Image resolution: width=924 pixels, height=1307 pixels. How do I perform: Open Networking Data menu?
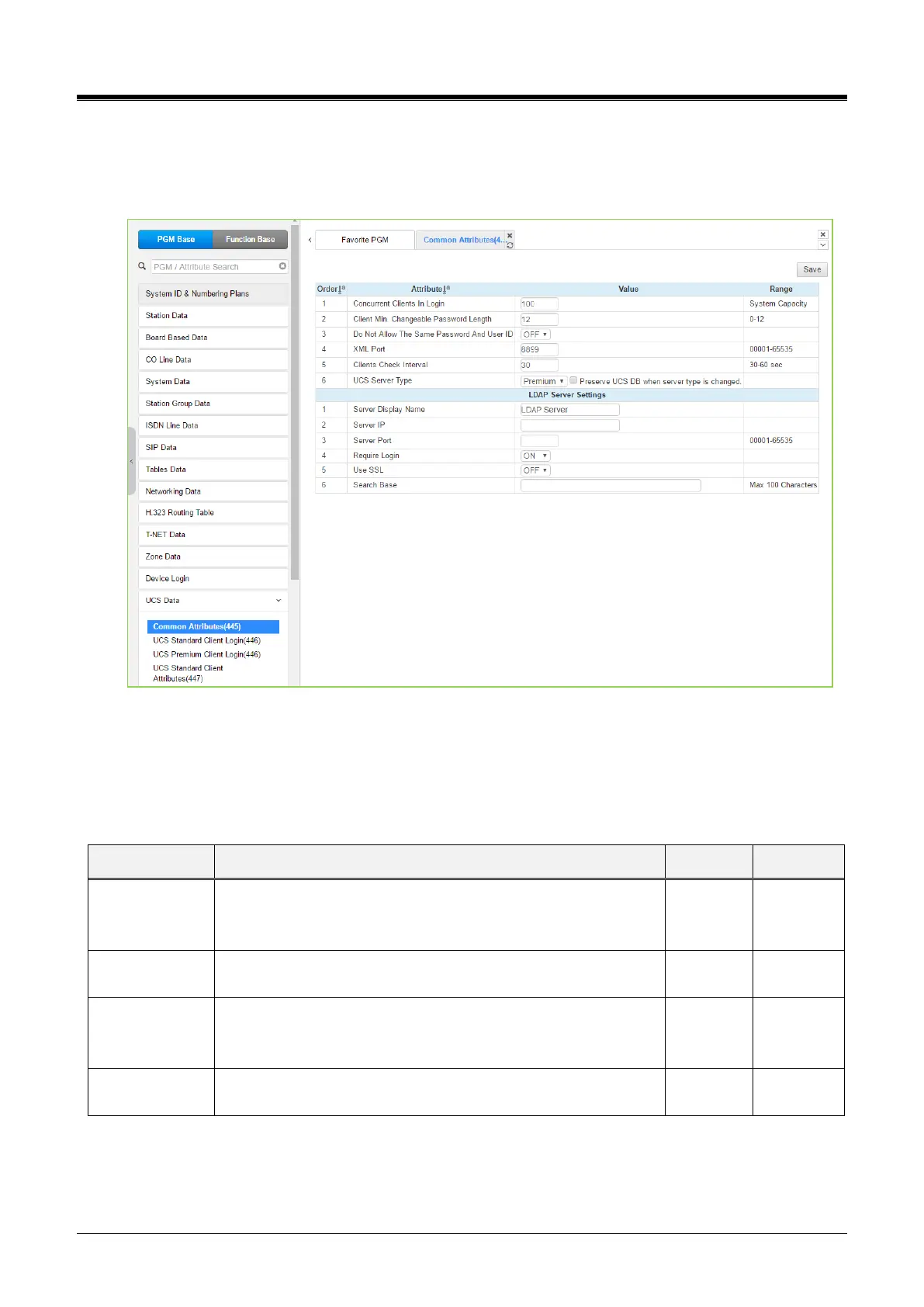pyautogui.click(x=213, y=491)
